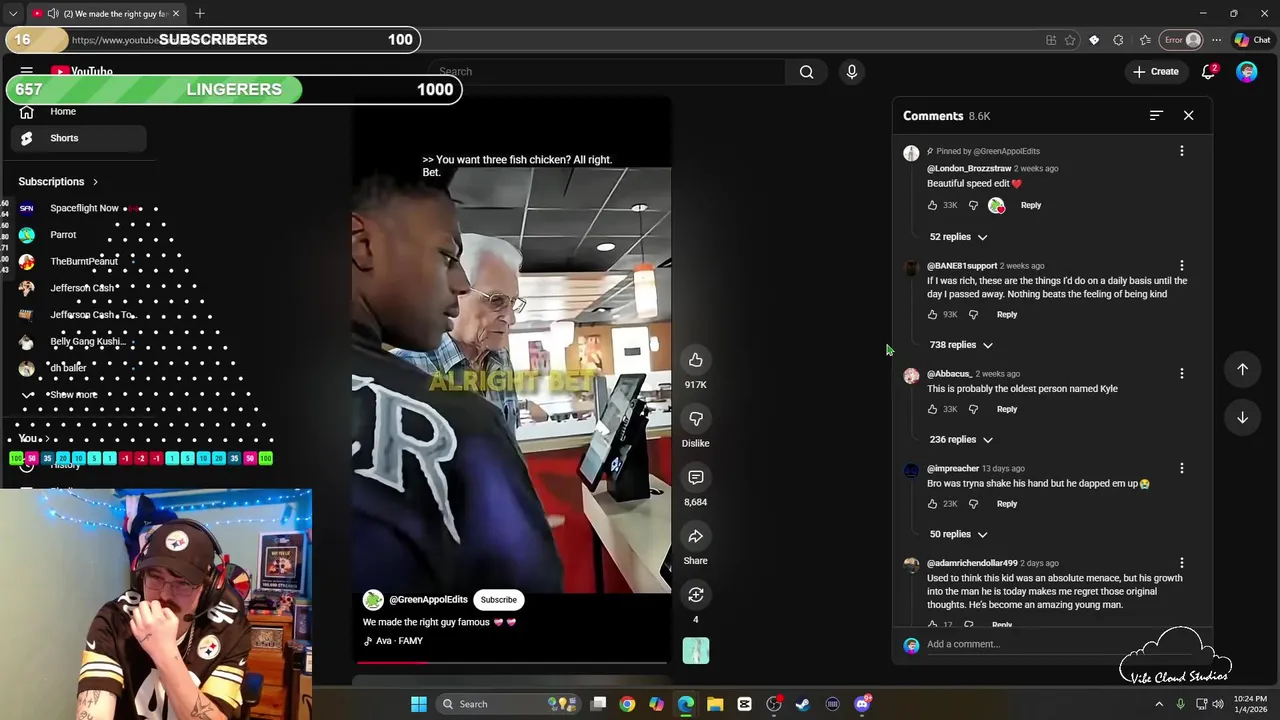Dislike the @BANE81support comment

(973, 314)
